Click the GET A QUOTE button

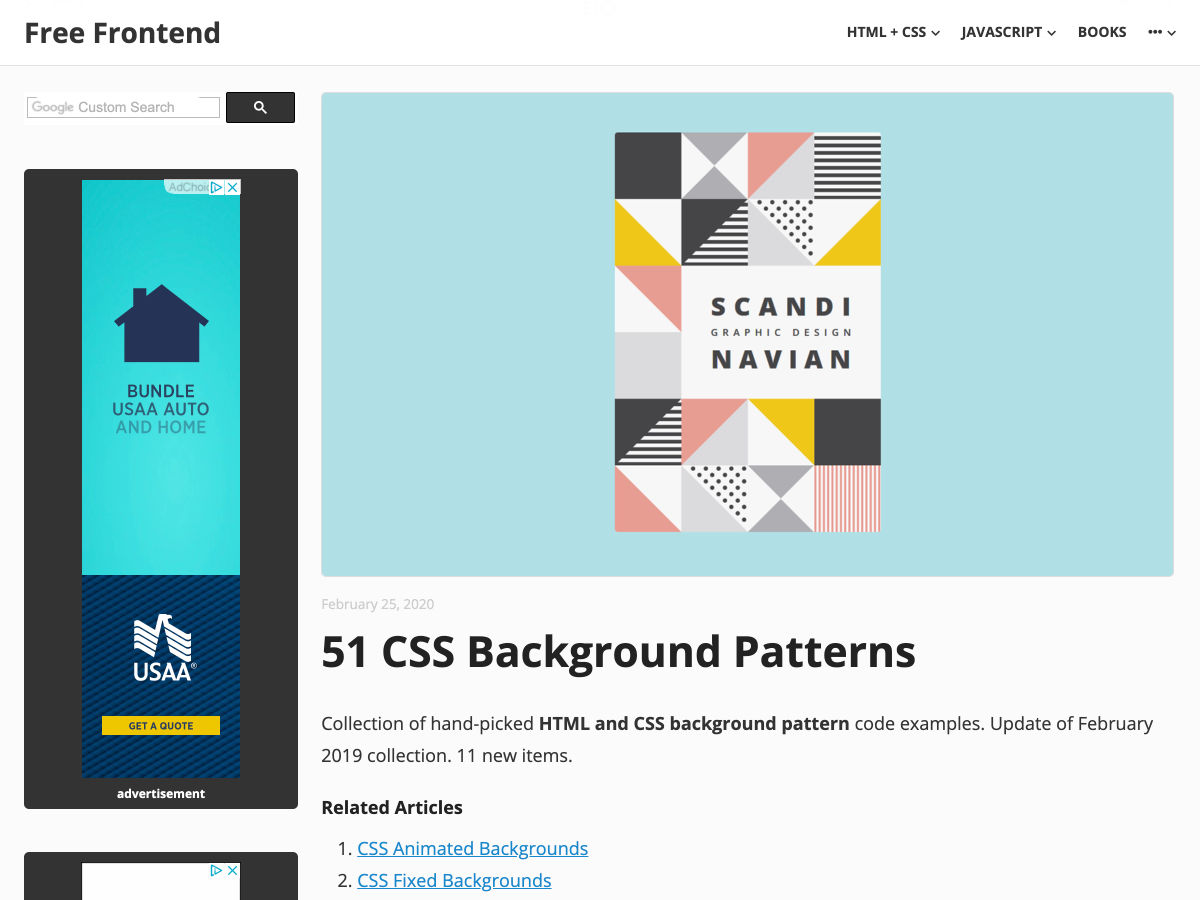[161, 726]
